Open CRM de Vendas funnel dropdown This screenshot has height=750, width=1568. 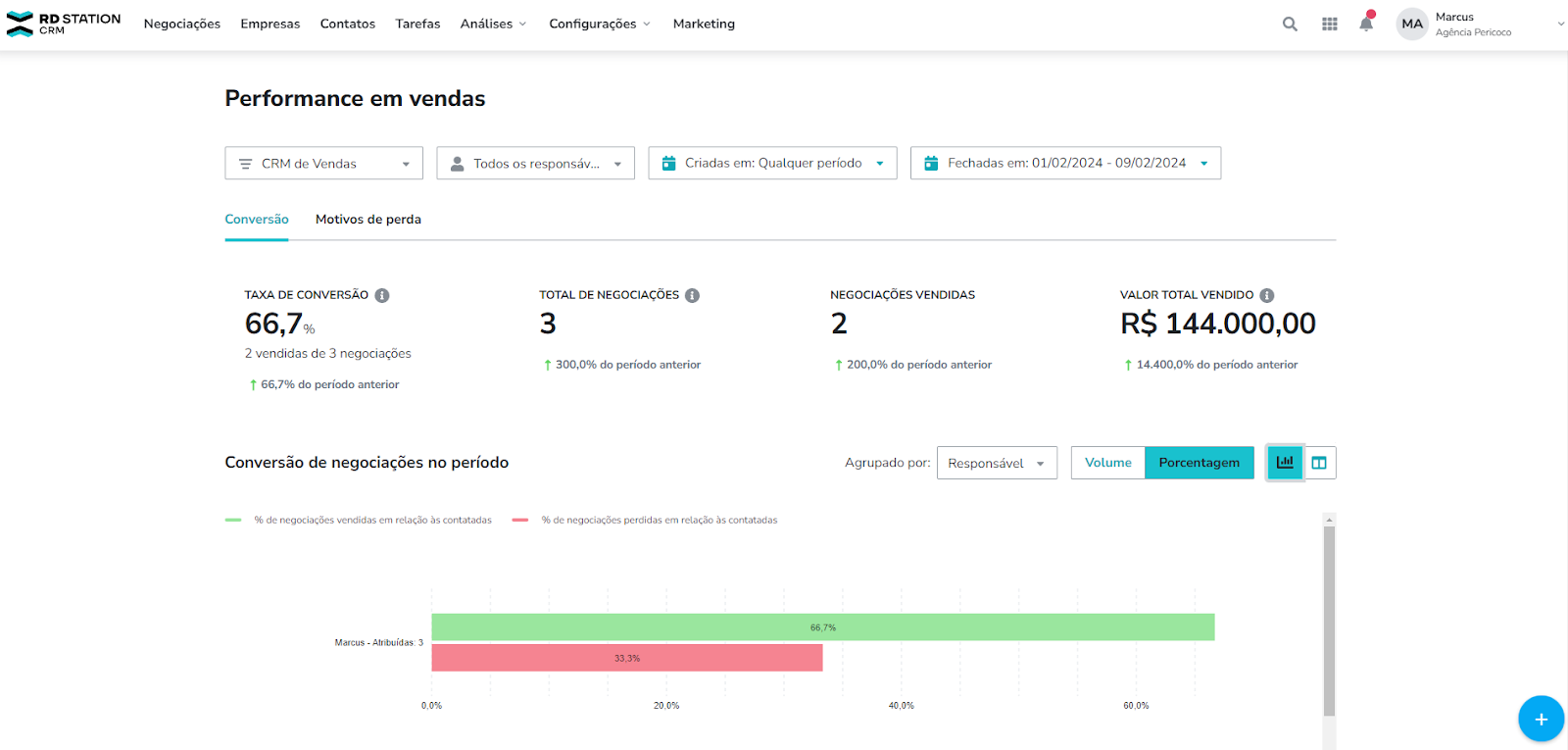tap(323, 163)
